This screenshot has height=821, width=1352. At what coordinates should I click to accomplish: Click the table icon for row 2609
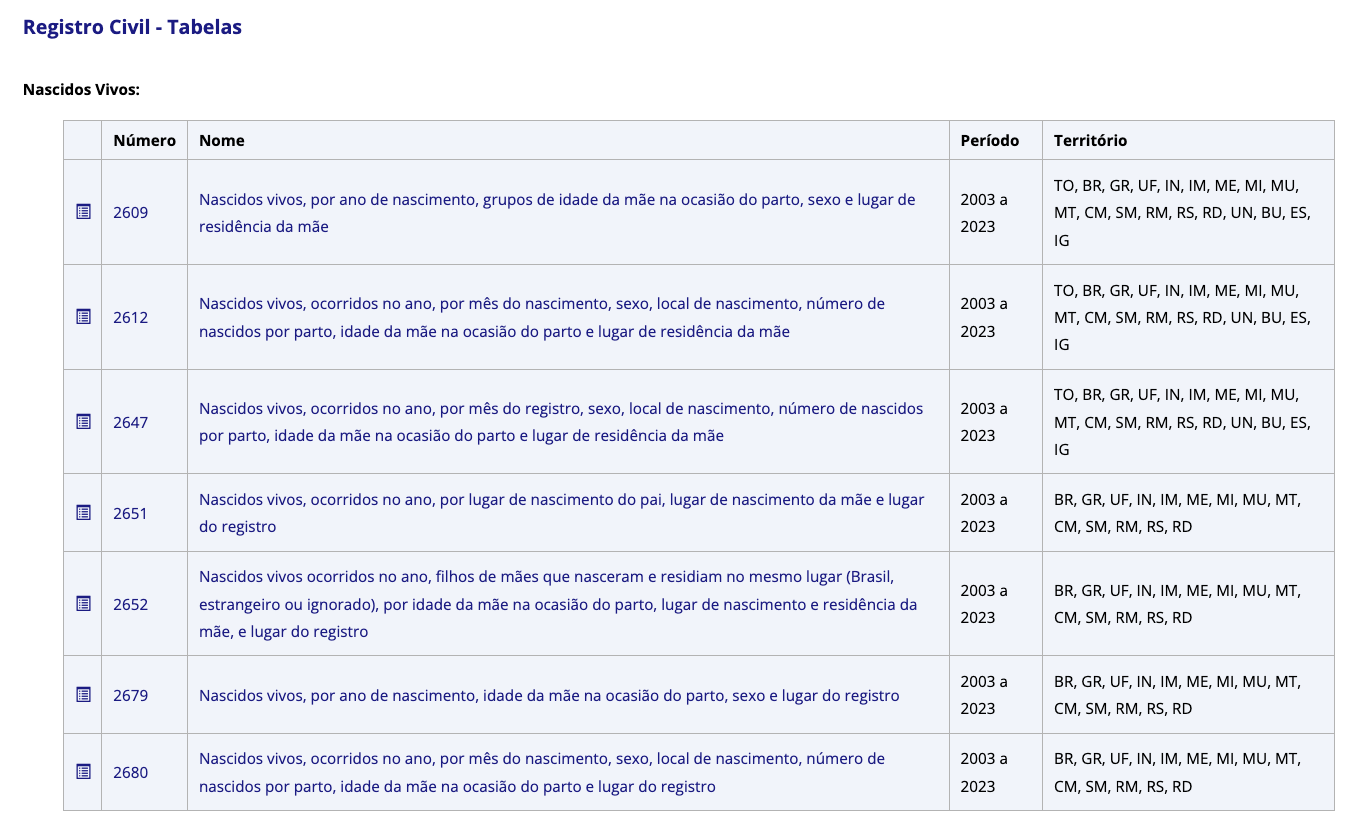click(83, 212)
